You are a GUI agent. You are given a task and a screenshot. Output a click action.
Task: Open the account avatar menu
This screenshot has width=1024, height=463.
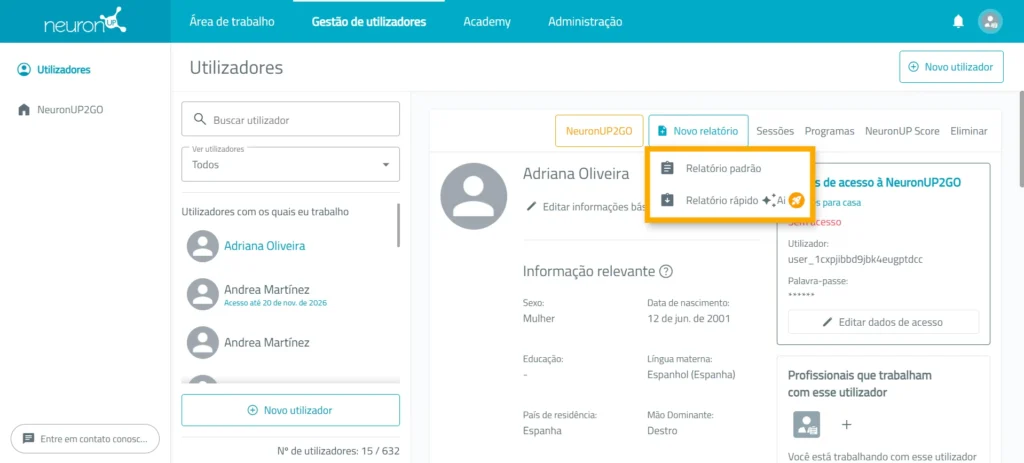tap(990, 22)
